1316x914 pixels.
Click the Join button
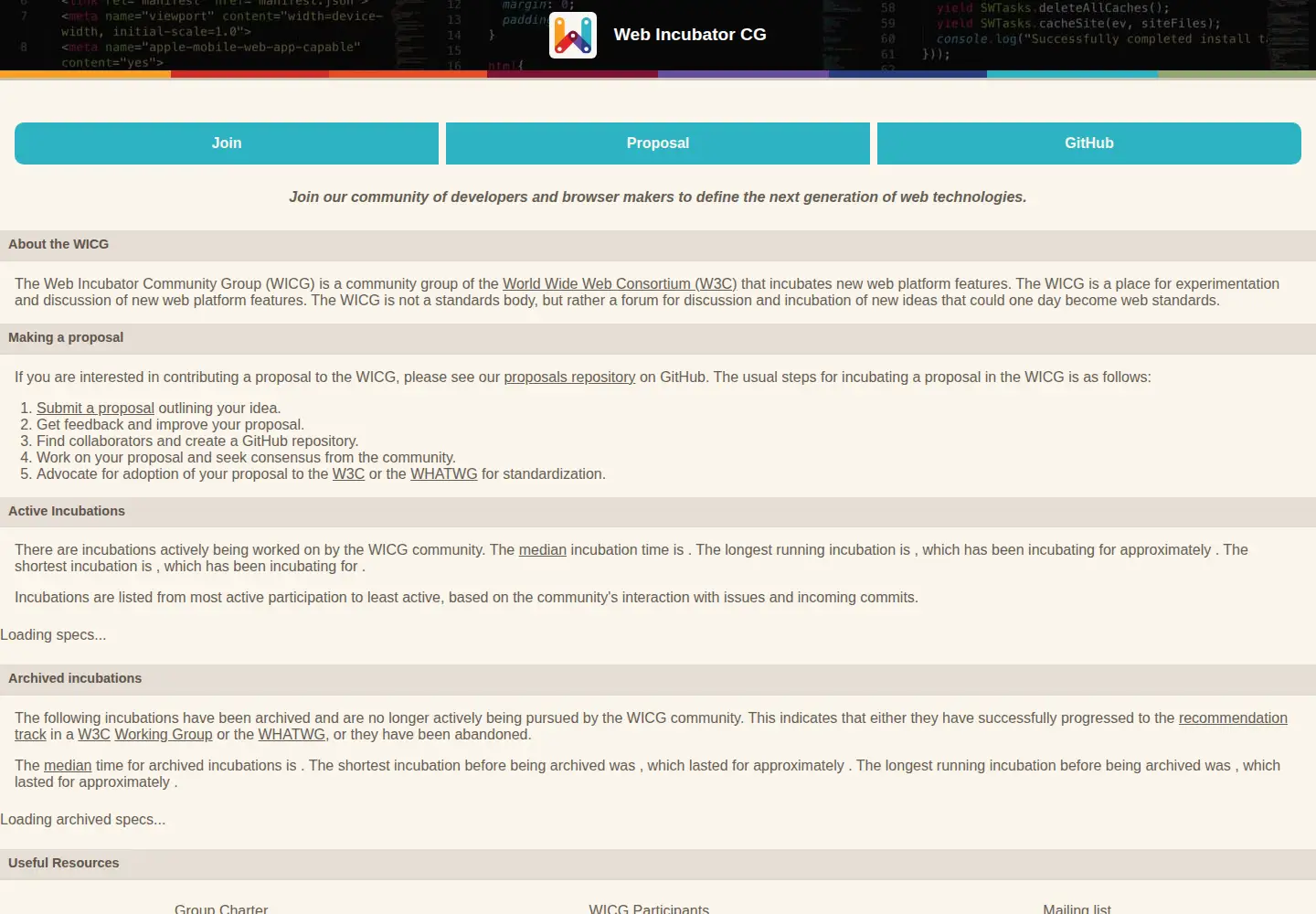tap(227, 143)
